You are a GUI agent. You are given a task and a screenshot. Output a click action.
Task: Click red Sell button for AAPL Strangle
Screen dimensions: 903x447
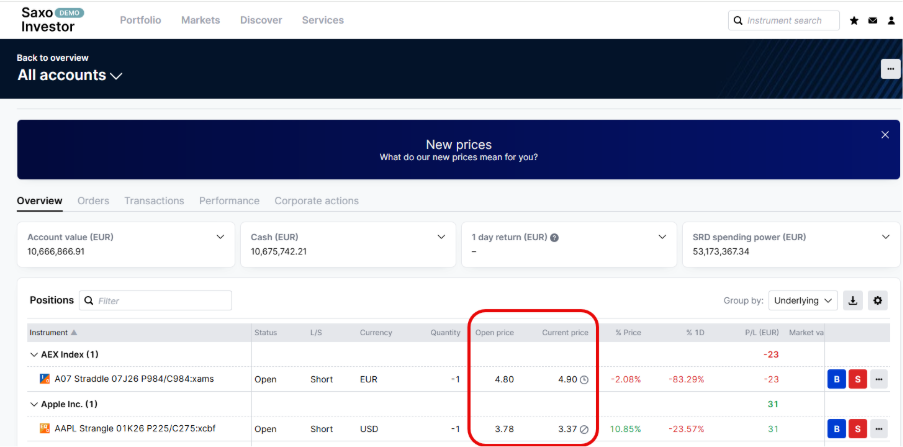(857, 429)
